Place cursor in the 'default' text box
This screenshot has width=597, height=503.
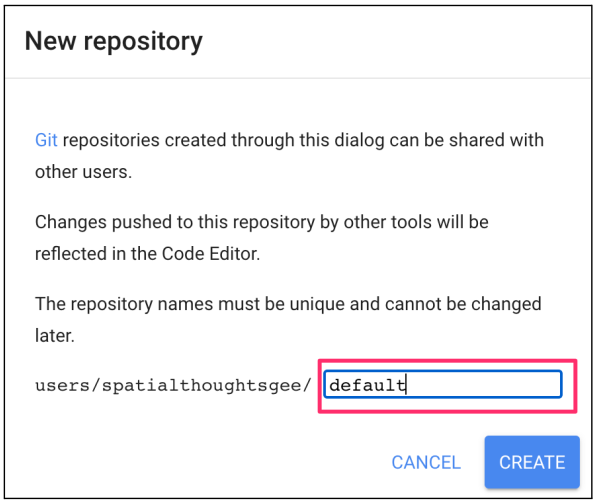tap(443, 384)
